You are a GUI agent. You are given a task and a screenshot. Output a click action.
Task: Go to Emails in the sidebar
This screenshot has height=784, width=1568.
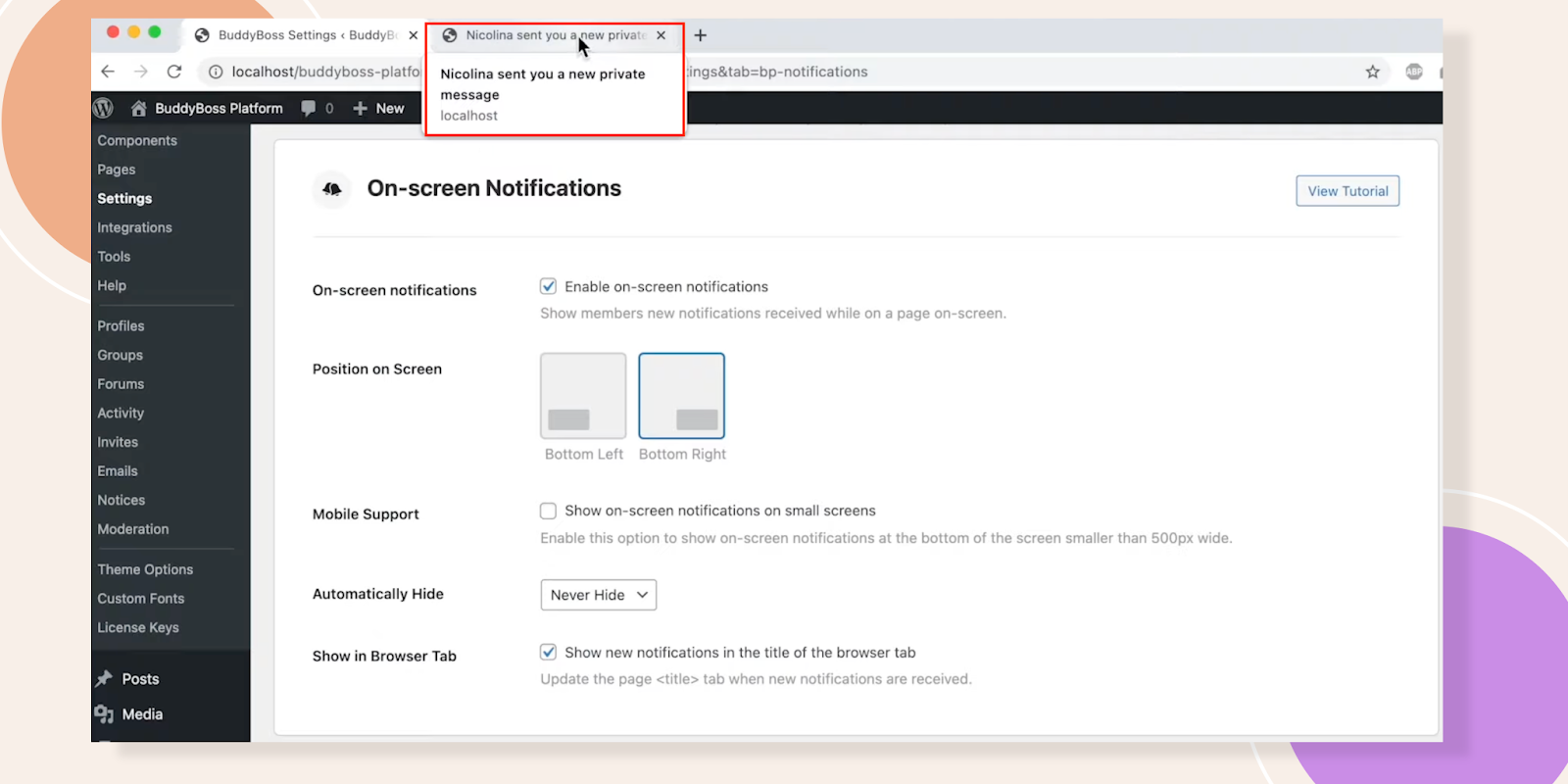118,470
